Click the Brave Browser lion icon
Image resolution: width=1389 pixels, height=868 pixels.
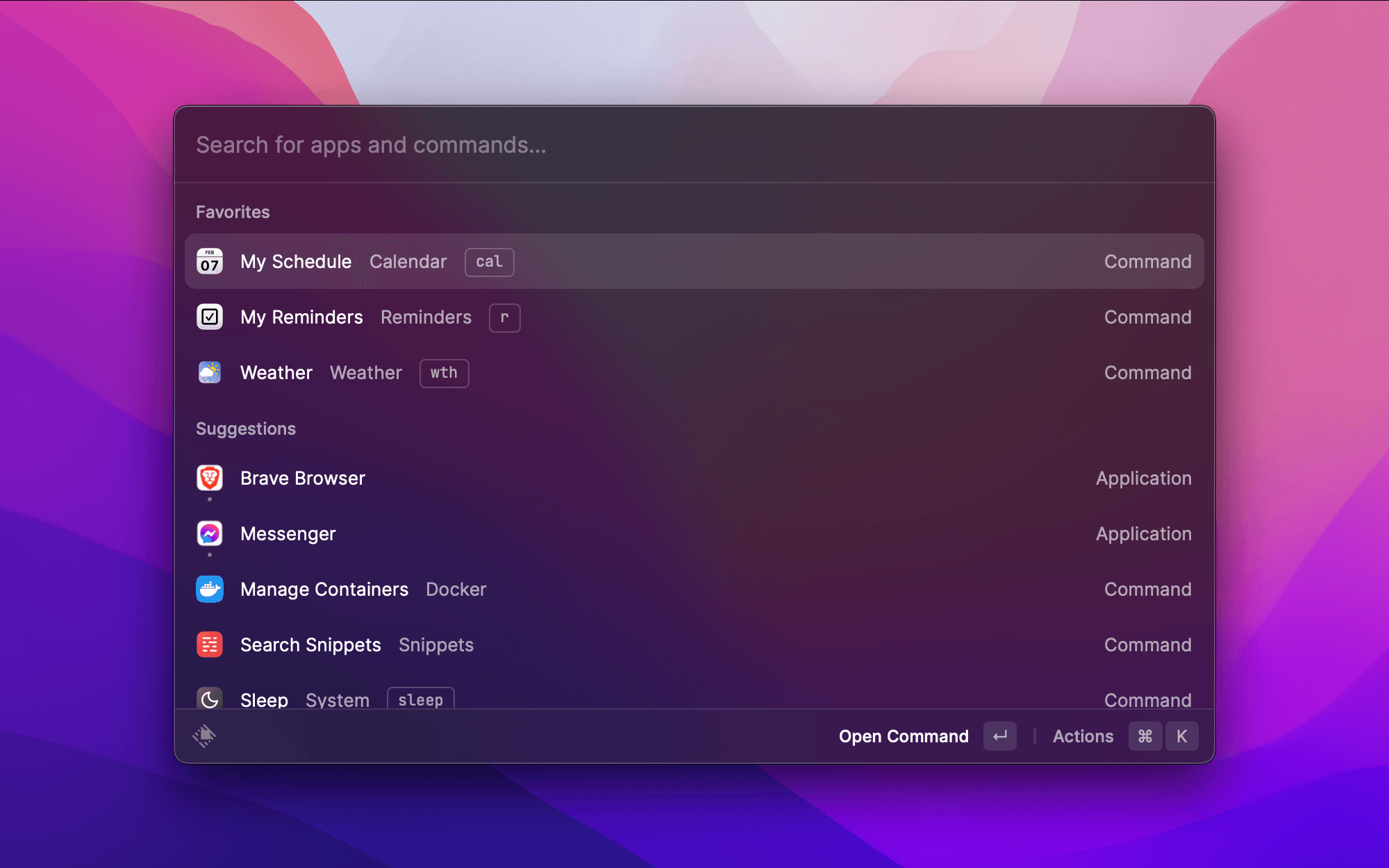click(209, 478)
